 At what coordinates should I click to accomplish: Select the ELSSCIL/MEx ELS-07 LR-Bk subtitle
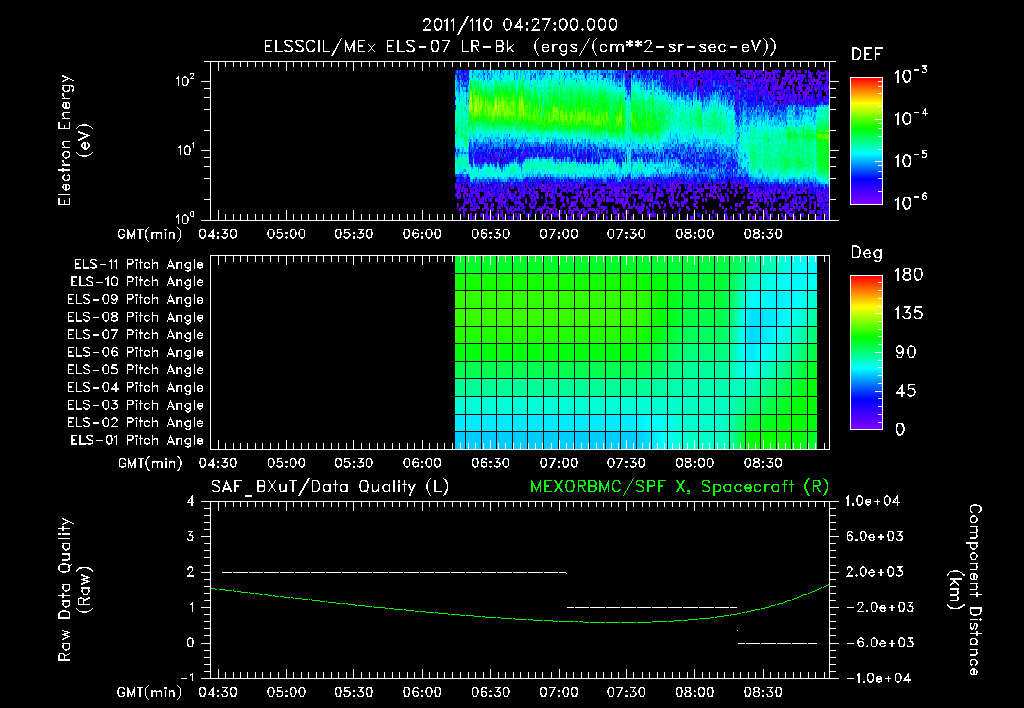coord(520,47)
